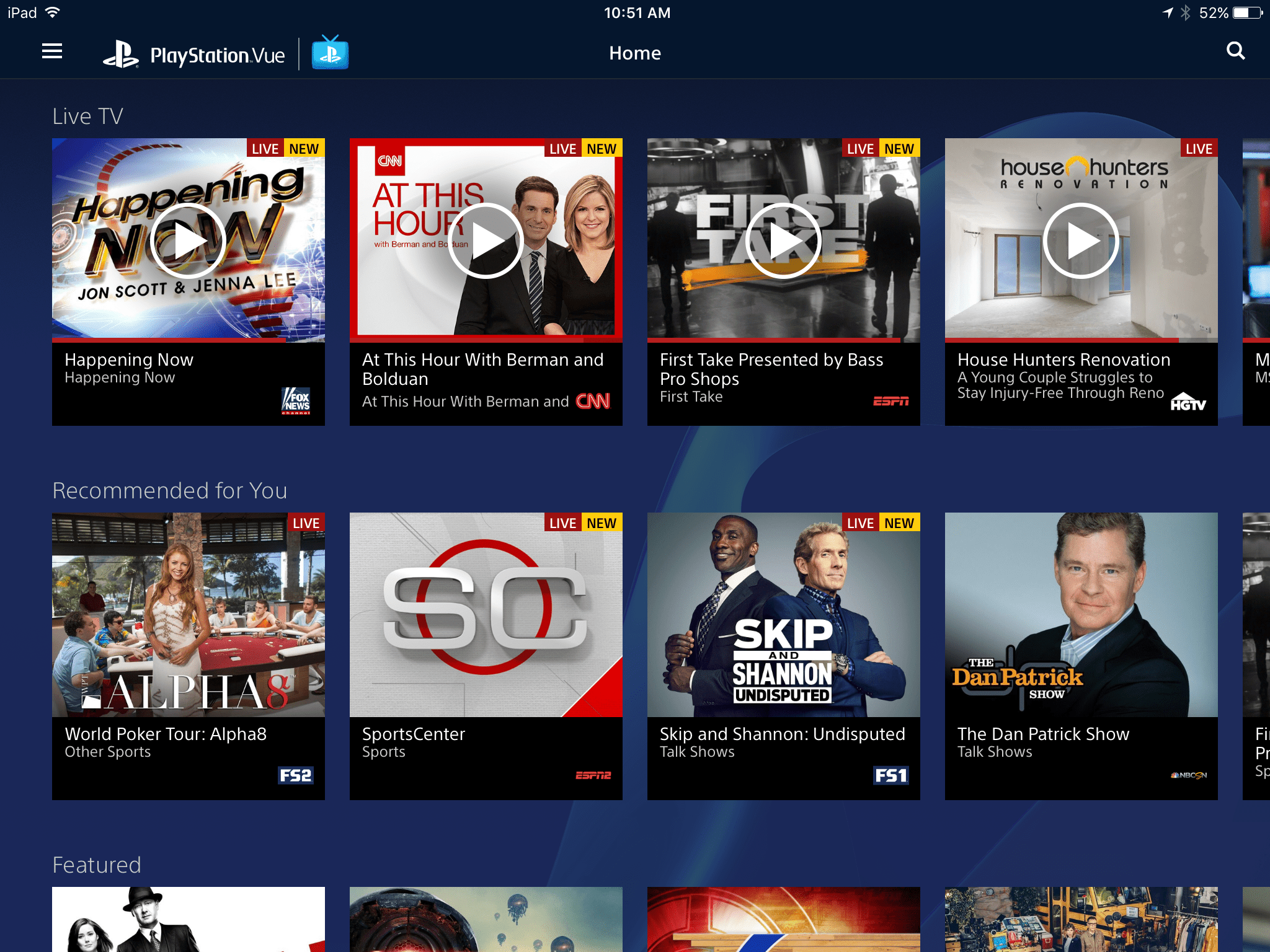The width and height of the screenshot is (1270, 952).
Task: Open Skip and Shannon Undisputed thumbnail
Action: [784, 615]
